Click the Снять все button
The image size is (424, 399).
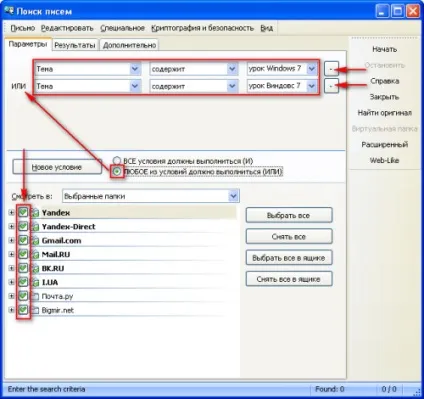(289, 237)
